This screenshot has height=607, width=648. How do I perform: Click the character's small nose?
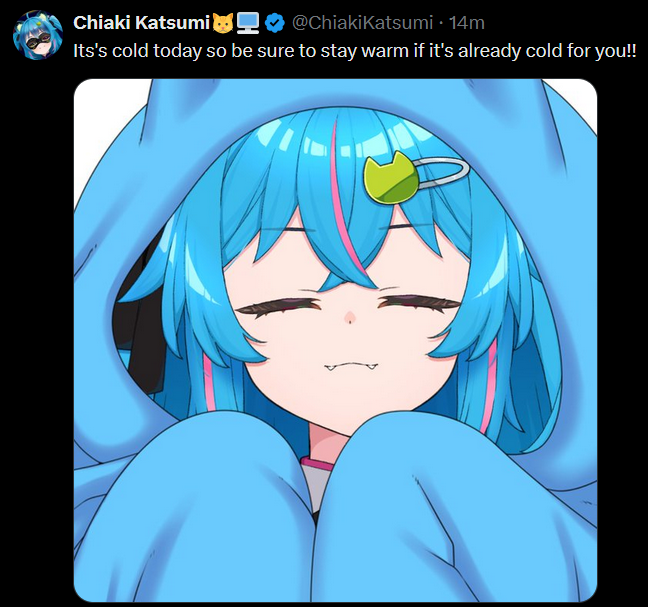pos(350,317)
